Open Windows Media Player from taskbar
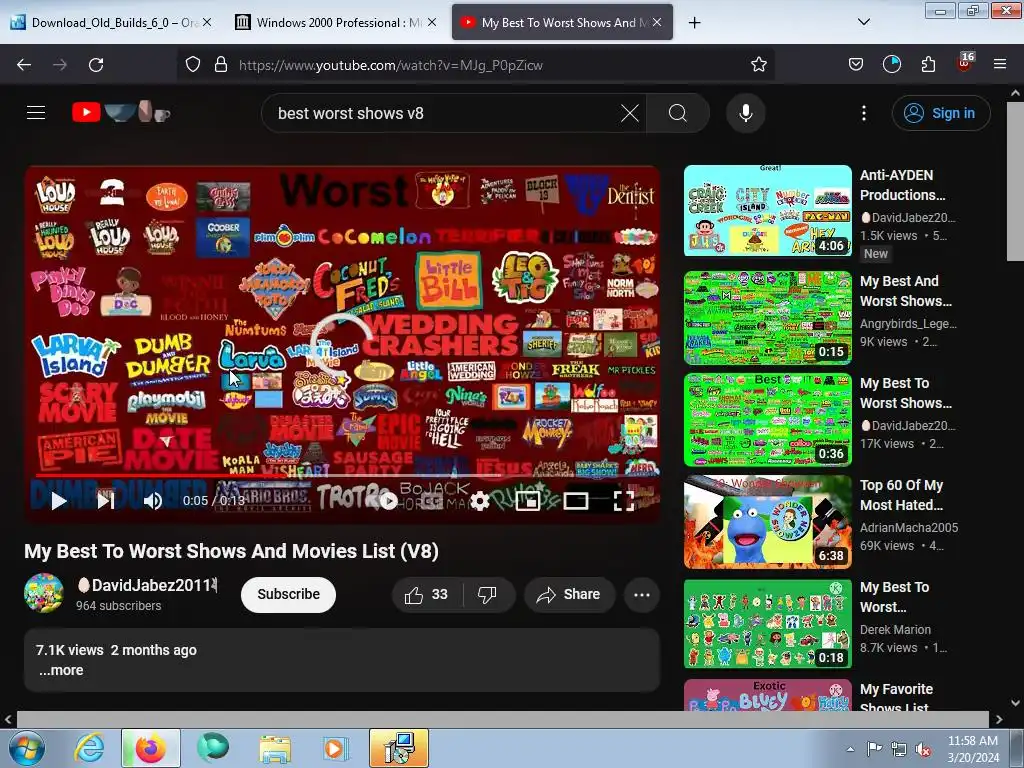This screenshot has width=1024, height=768. (335, 748)
